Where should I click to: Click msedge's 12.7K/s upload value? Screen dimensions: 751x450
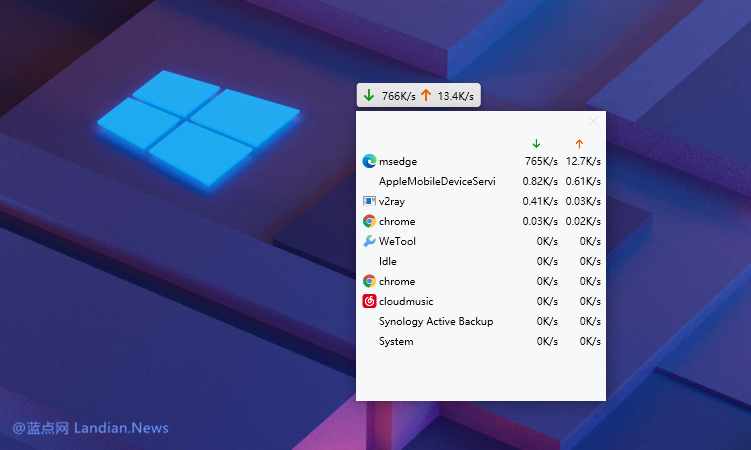[x=583, y=161]
